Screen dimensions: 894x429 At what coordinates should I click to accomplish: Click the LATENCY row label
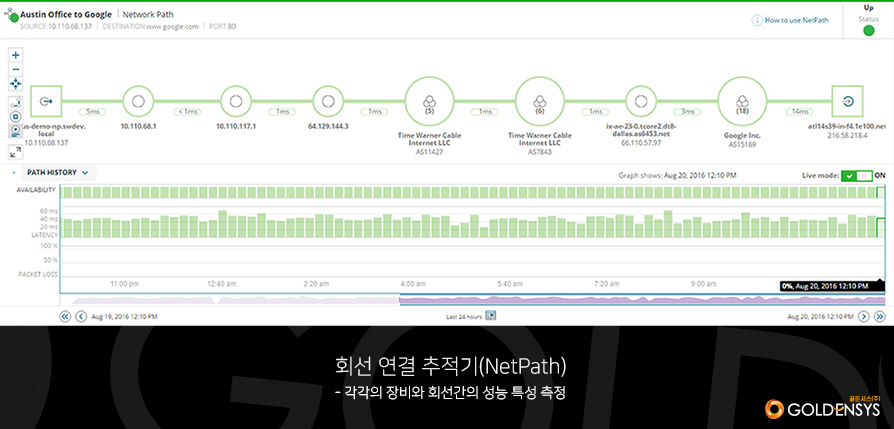click(x=44, y=234)
